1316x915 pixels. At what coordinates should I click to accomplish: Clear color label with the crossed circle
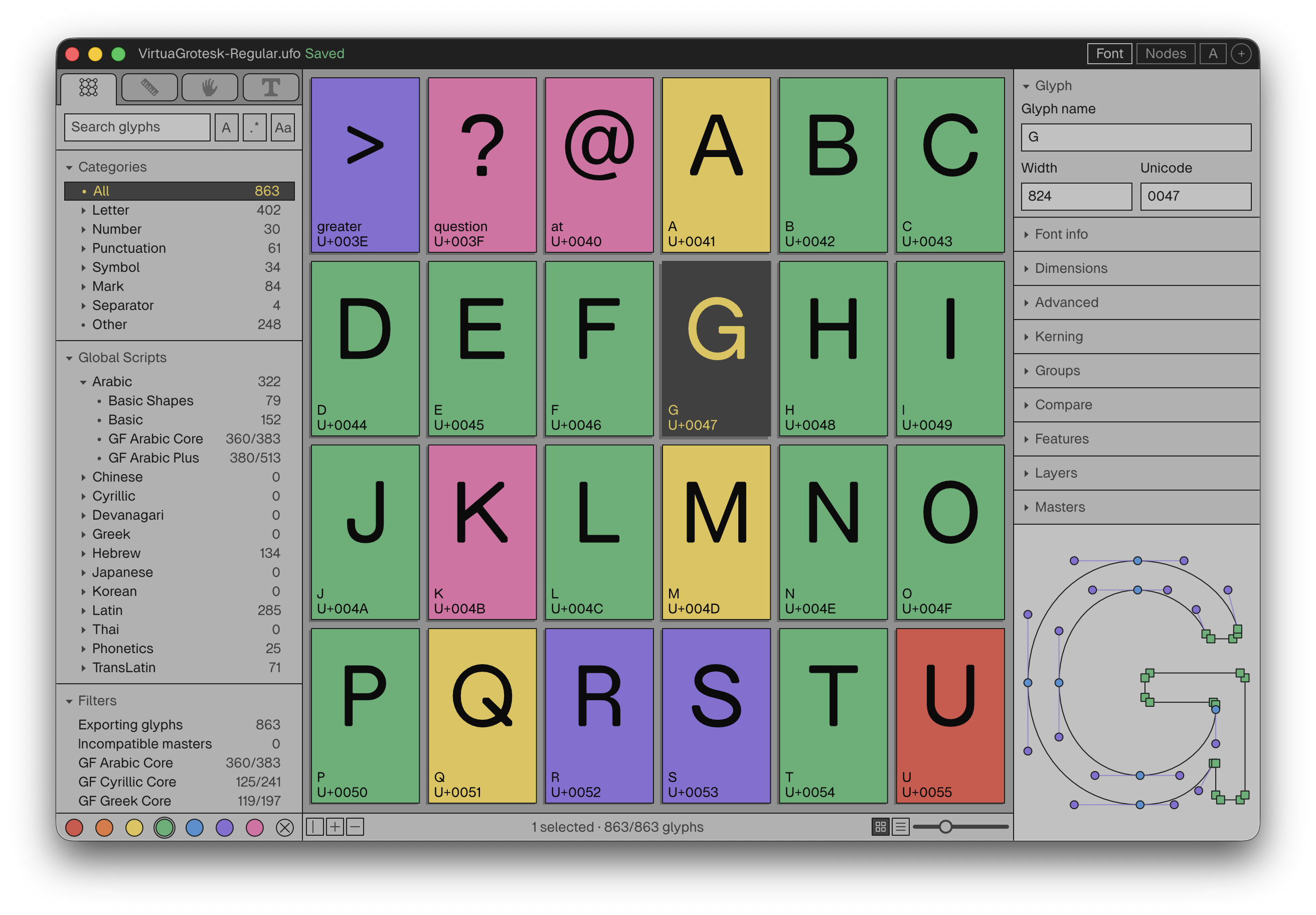pyautogui.click(x=285, y=827)
